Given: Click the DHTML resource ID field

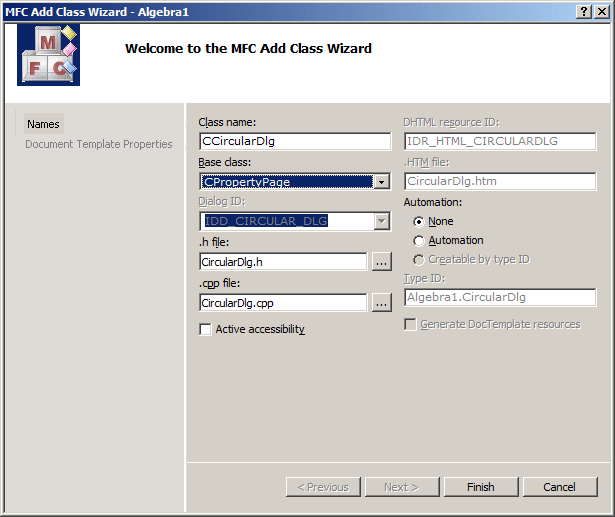Looking at the screenshot, I should point(500,141).
